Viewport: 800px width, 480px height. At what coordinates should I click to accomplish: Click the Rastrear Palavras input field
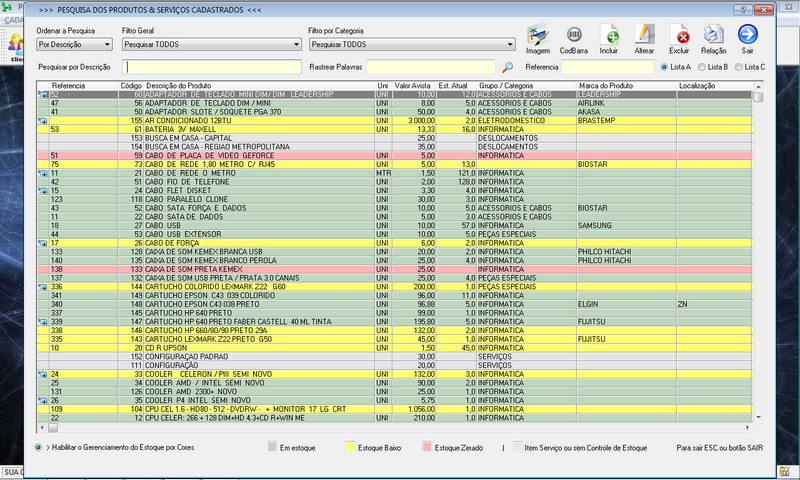pyautogui.click(x=431, y=67)
